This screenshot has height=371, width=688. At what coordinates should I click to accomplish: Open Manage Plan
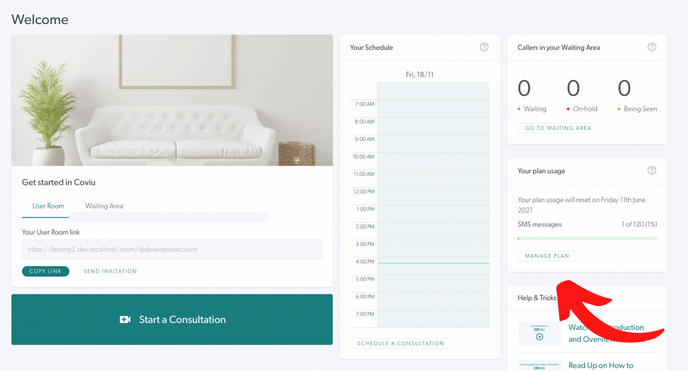point(547,256)
